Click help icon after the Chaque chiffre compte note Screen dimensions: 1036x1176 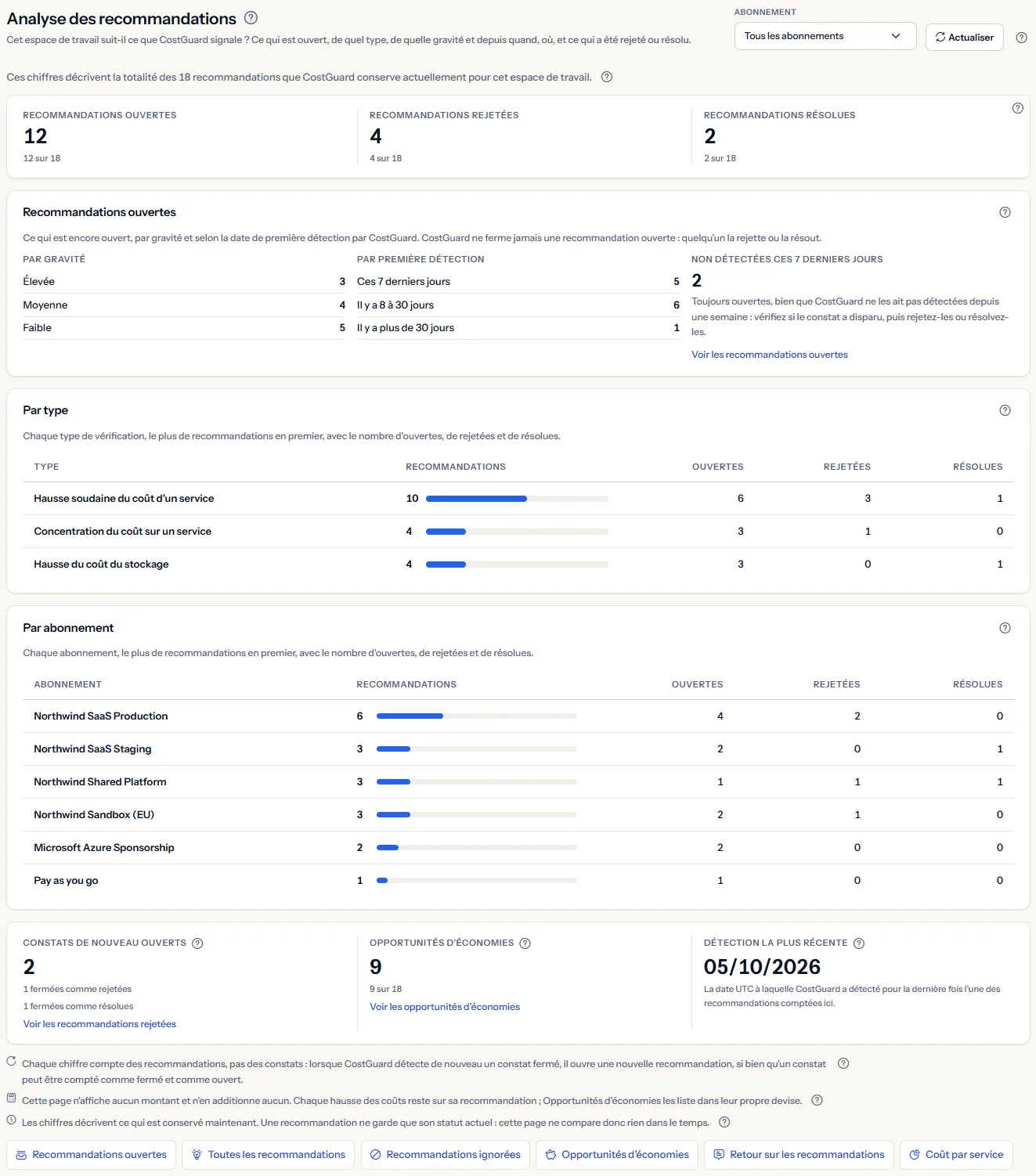coord(843,1063)
